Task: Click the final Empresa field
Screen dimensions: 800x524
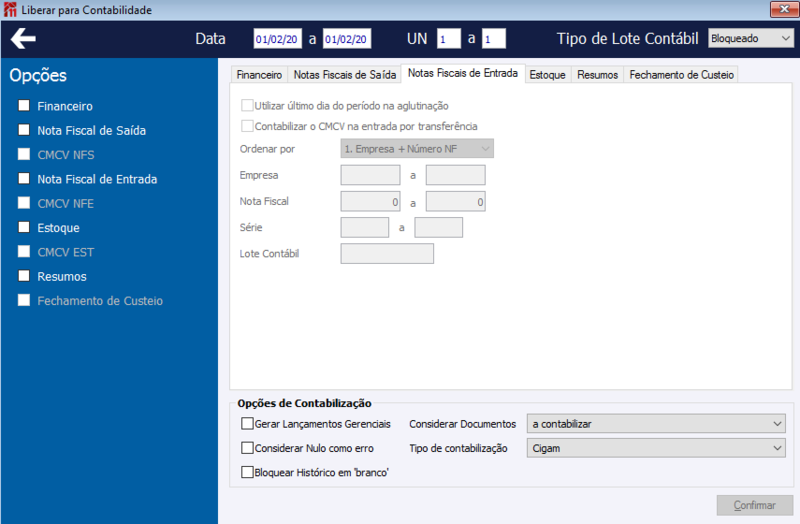Action: (456, 175)
